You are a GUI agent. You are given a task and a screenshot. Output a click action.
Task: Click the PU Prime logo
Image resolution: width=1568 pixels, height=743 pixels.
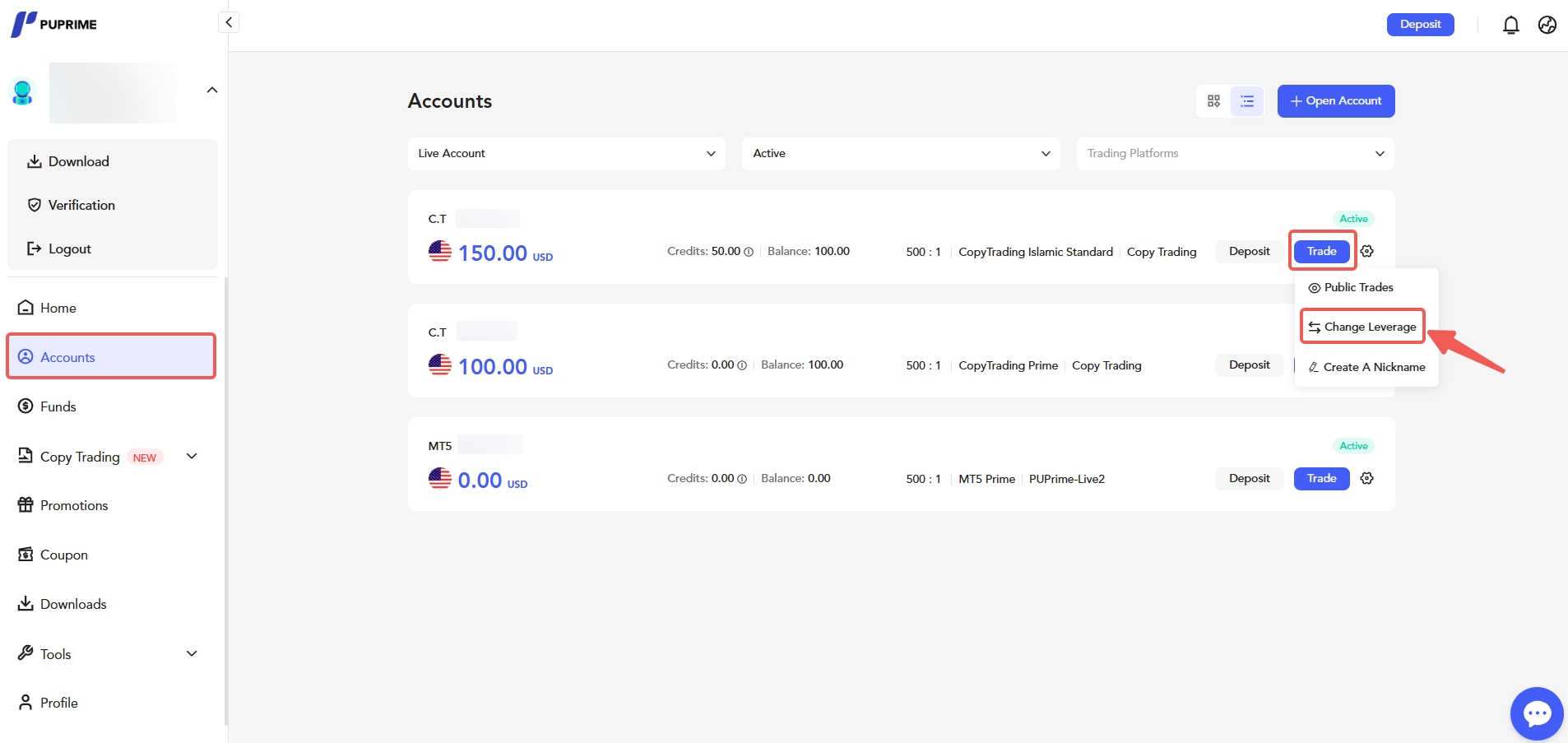(x=54, y=24)
